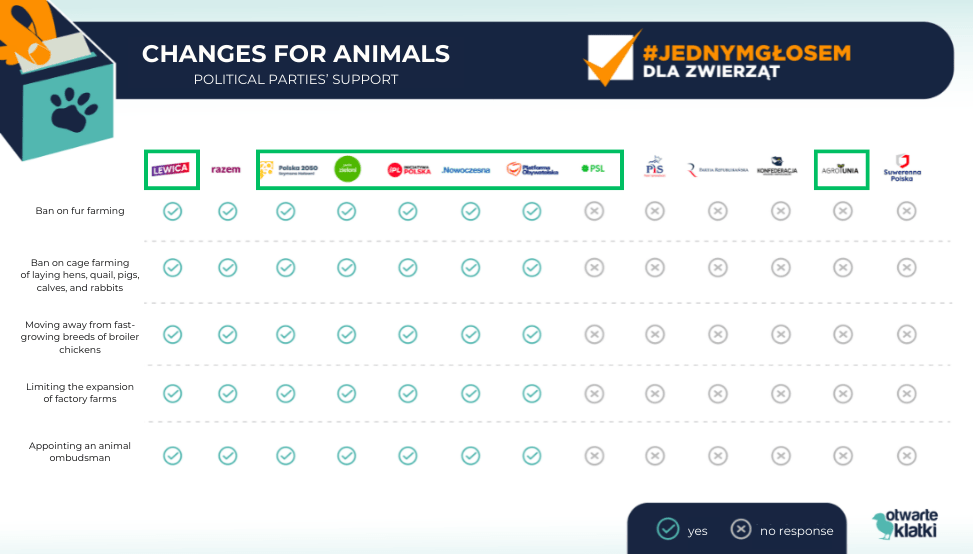Click the #JEDNYMGŁOSEM hashtag text
This screenshot has width=973, height=554.
click(x=747, y=53)
